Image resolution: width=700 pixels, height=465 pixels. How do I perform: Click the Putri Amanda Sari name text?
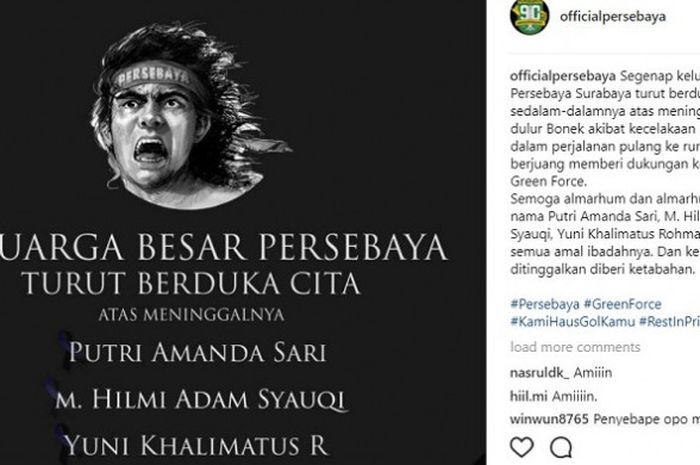click(198, 352)
